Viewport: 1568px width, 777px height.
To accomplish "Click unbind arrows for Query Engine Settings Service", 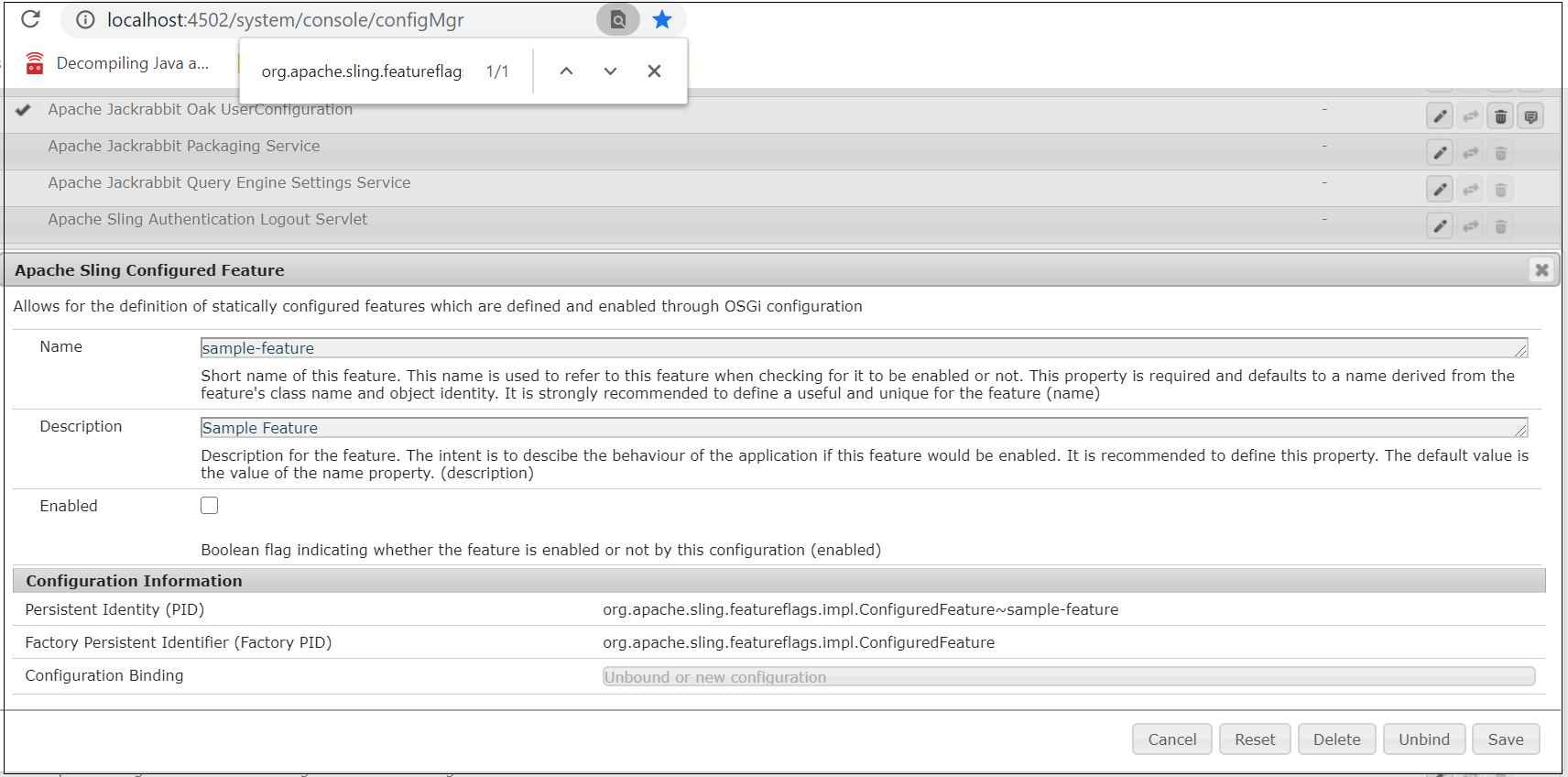I will tap(1470, 190).
